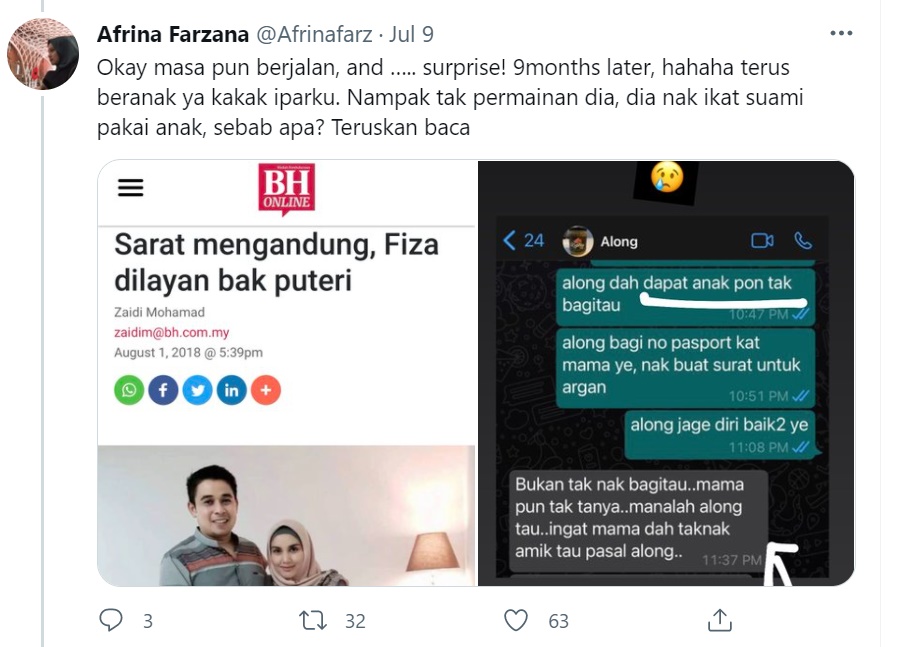
Task: Click the BH Online logo
Action: coord(286,189)
